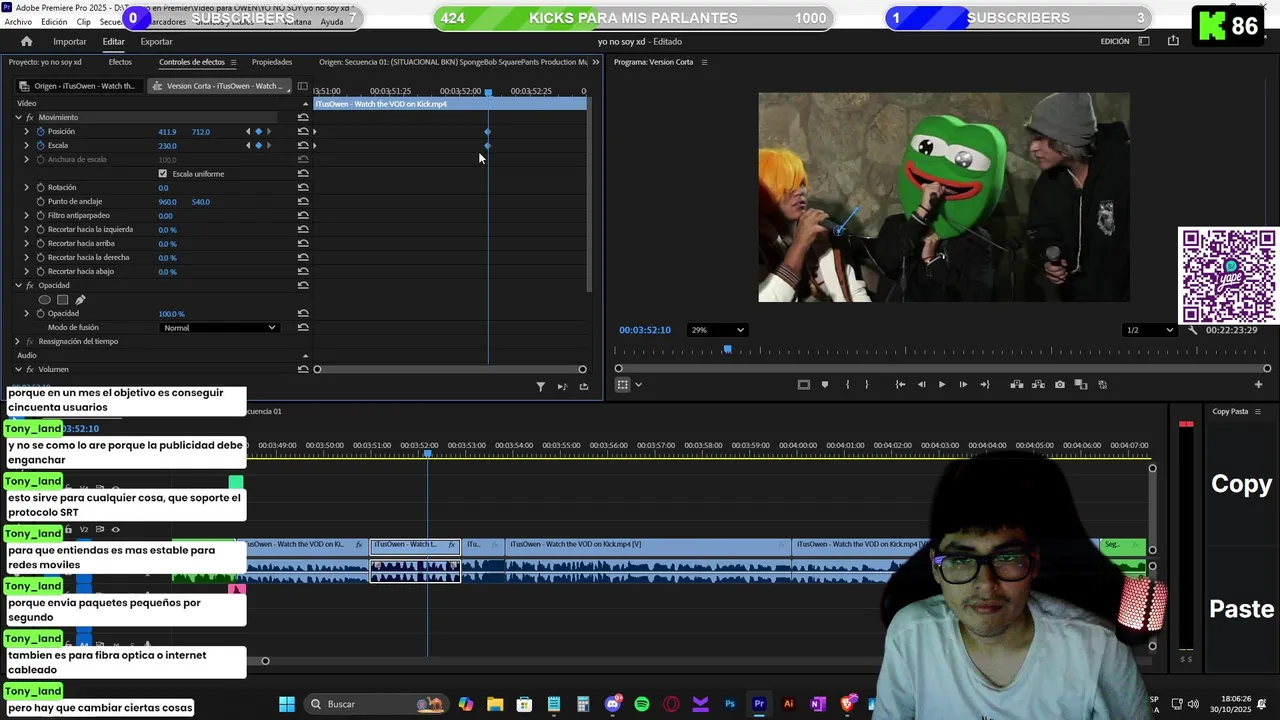Image resolution: width=1280 pixels, height=720 pixels.
Task: Uncheck the Escala uniforme checkbox
Action: [x=163, y=173]
